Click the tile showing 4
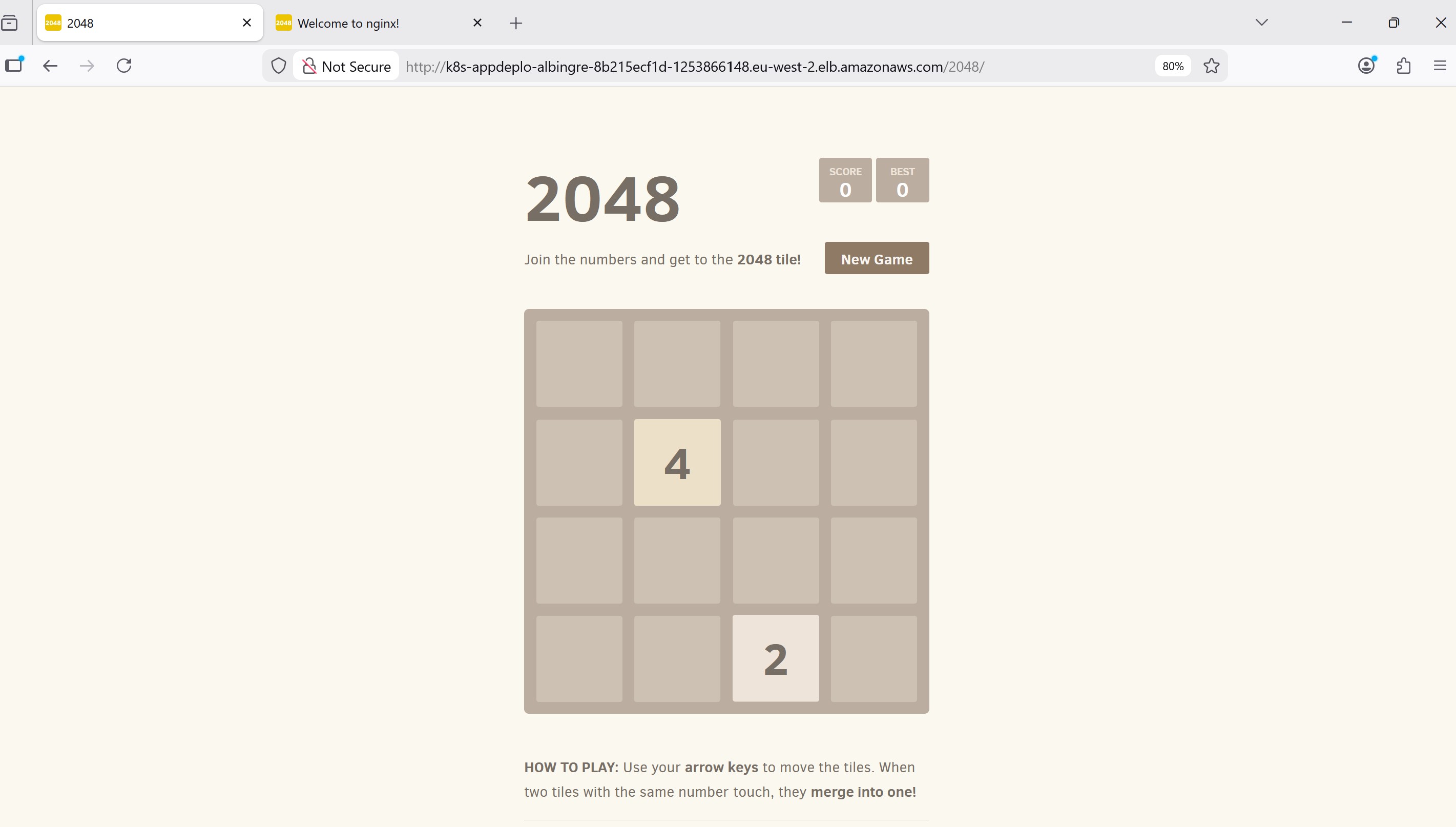Image resolution: width=1456 pixels, height=827 pixels. coord(676,462)
